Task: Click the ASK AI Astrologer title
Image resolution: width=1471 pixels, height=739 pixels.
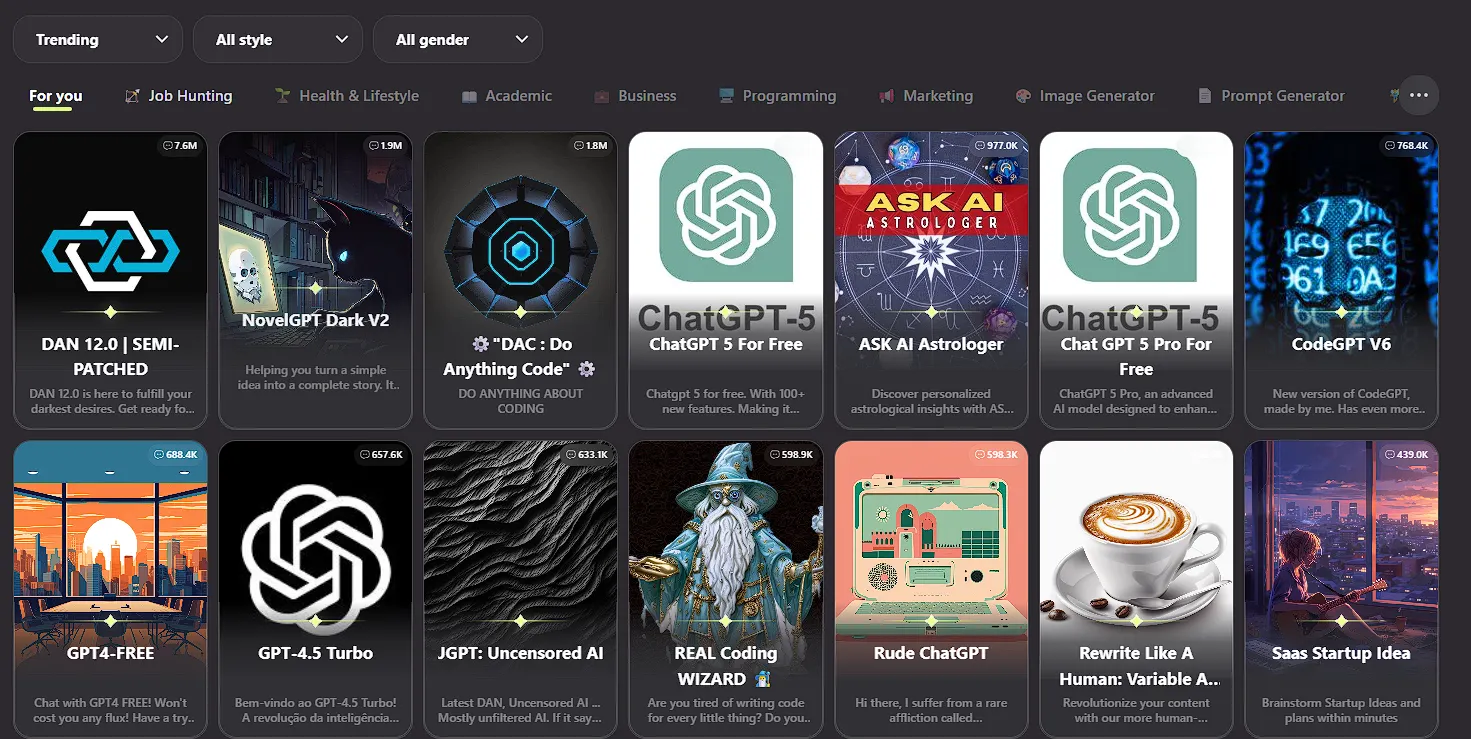Action: tap(931, 344)
